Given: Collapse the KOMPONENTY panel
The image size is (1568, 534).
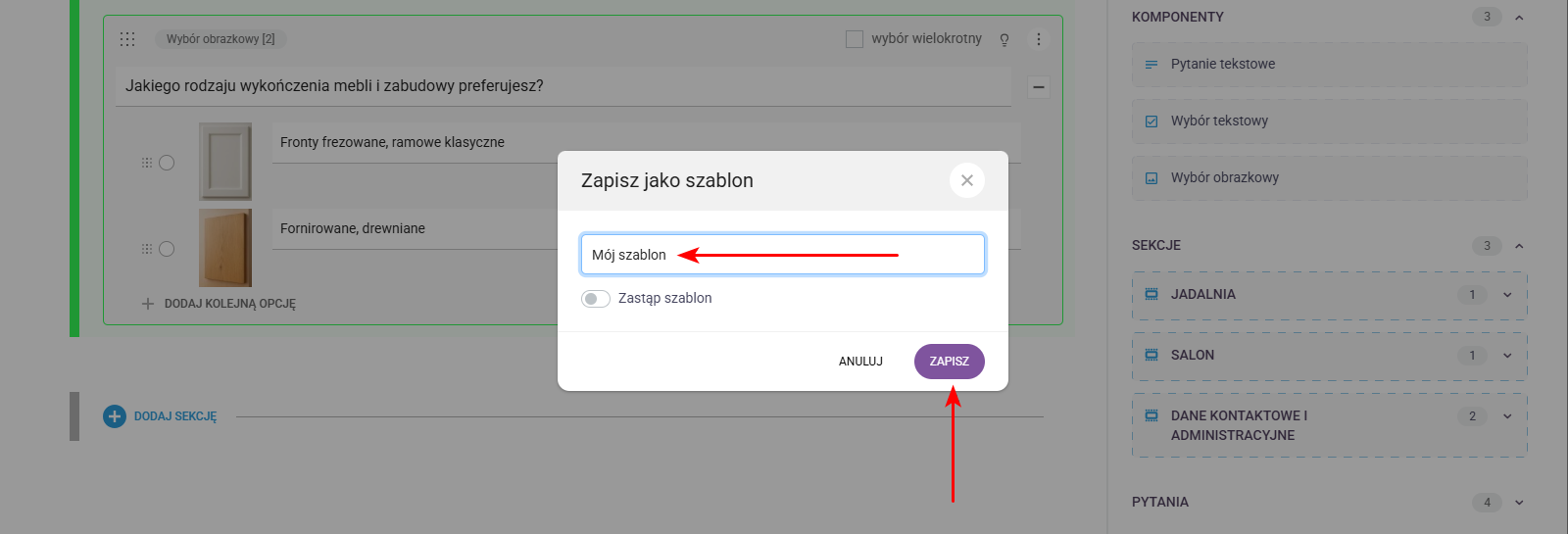Looking at the screenshot, I should pos(1519,17).
